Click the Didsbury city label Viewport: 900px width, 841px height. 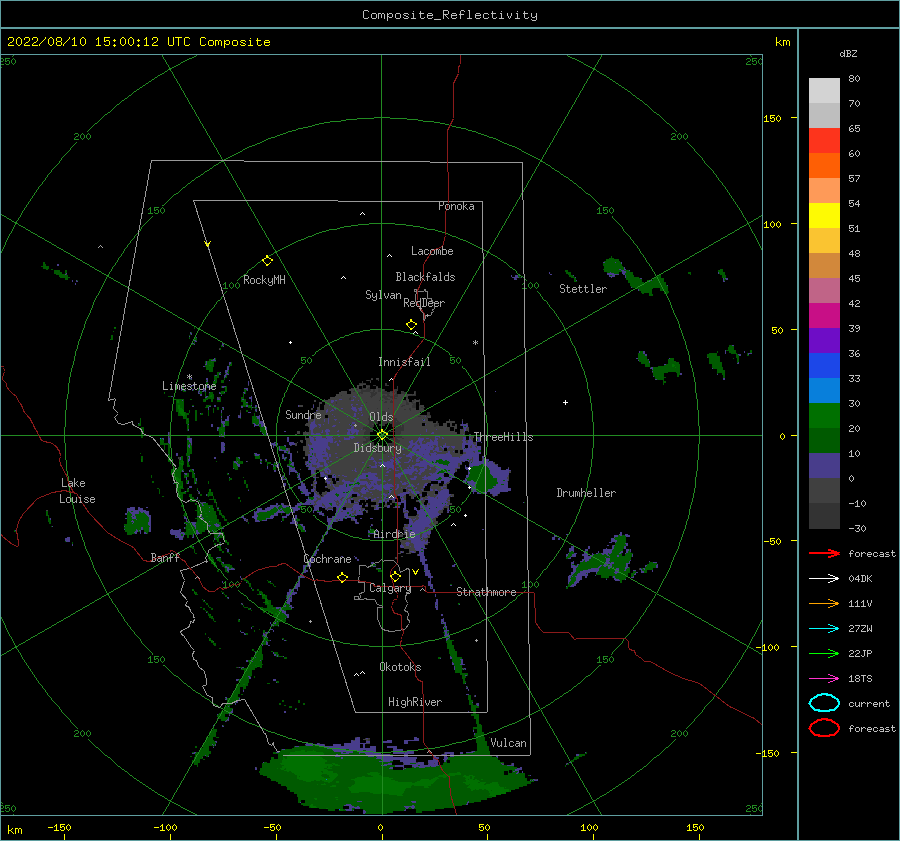[377, 448]
